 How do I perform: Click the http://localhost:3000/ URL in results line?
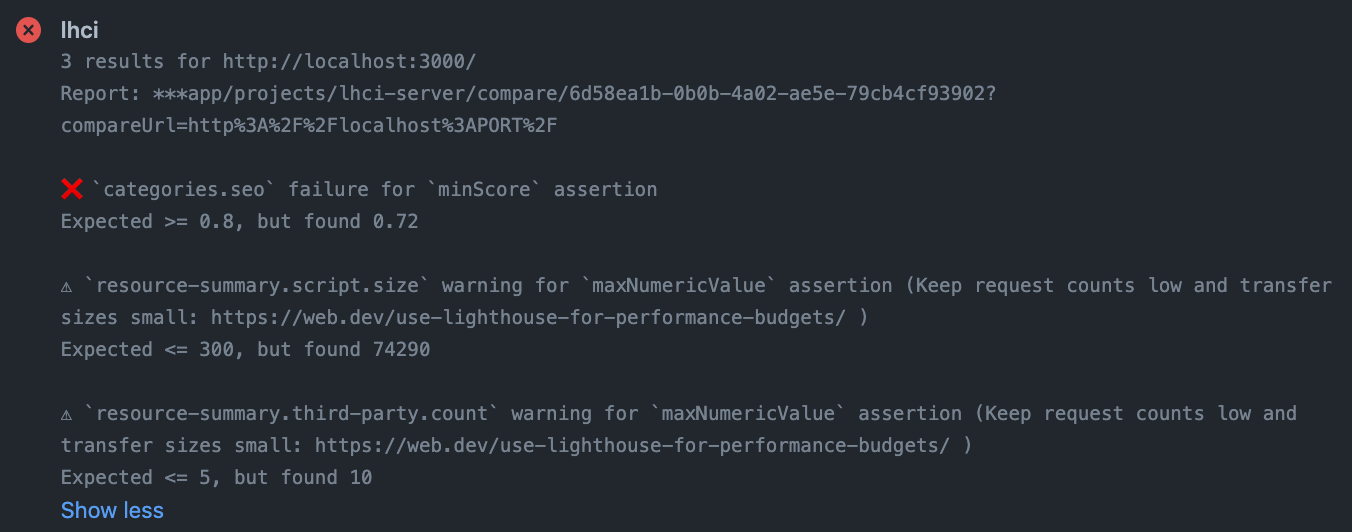point(349,62)
